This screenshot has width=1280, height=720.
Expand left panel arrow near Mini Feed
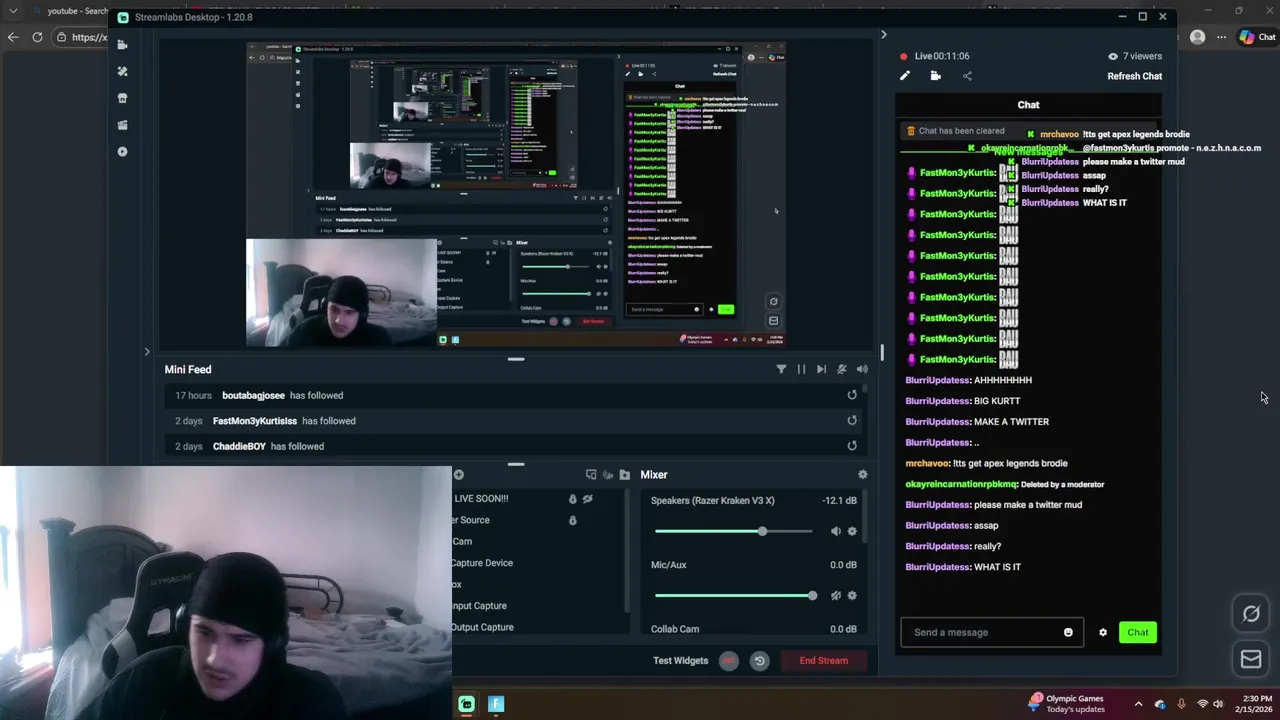point(147,352)
